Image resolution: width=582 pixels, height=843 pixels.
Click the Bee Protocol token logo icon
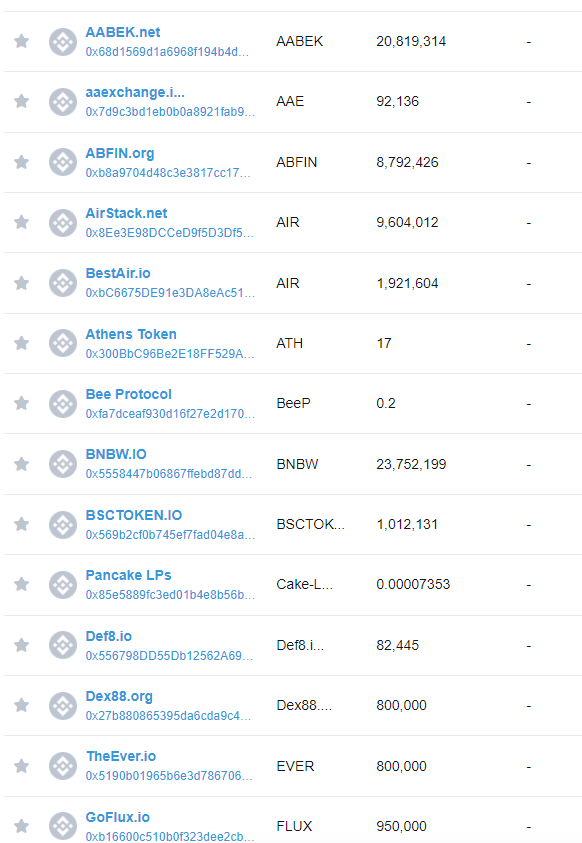pyautogui.click(x=63, y=403)
